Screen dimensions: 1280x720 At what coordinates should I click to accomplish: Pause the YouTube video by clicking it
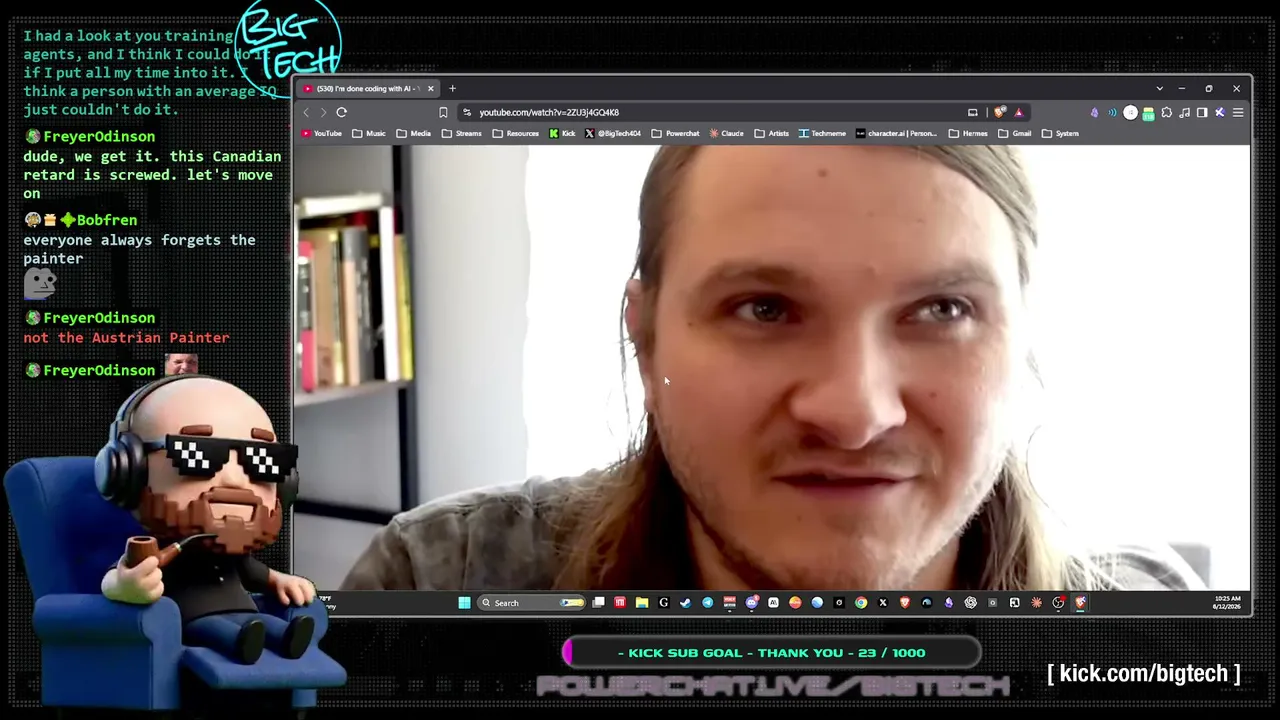[x=771, y=367]
